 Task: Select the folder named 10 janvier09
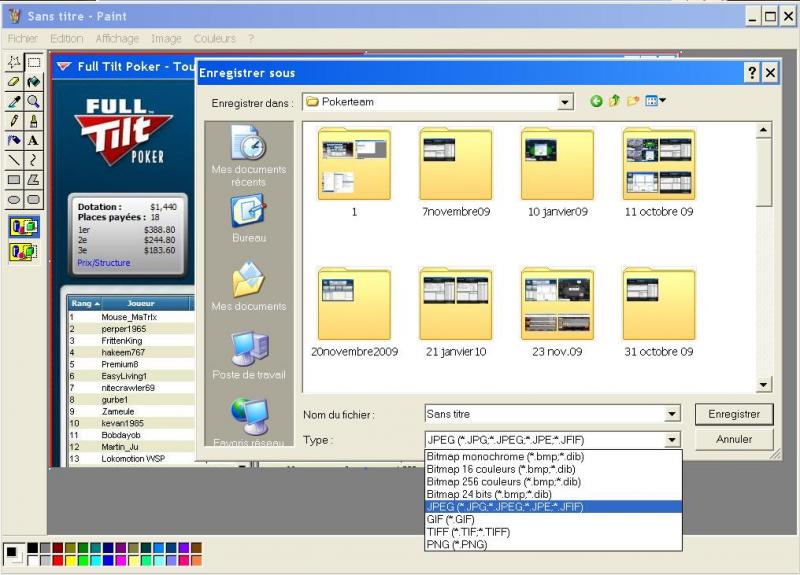557,172
